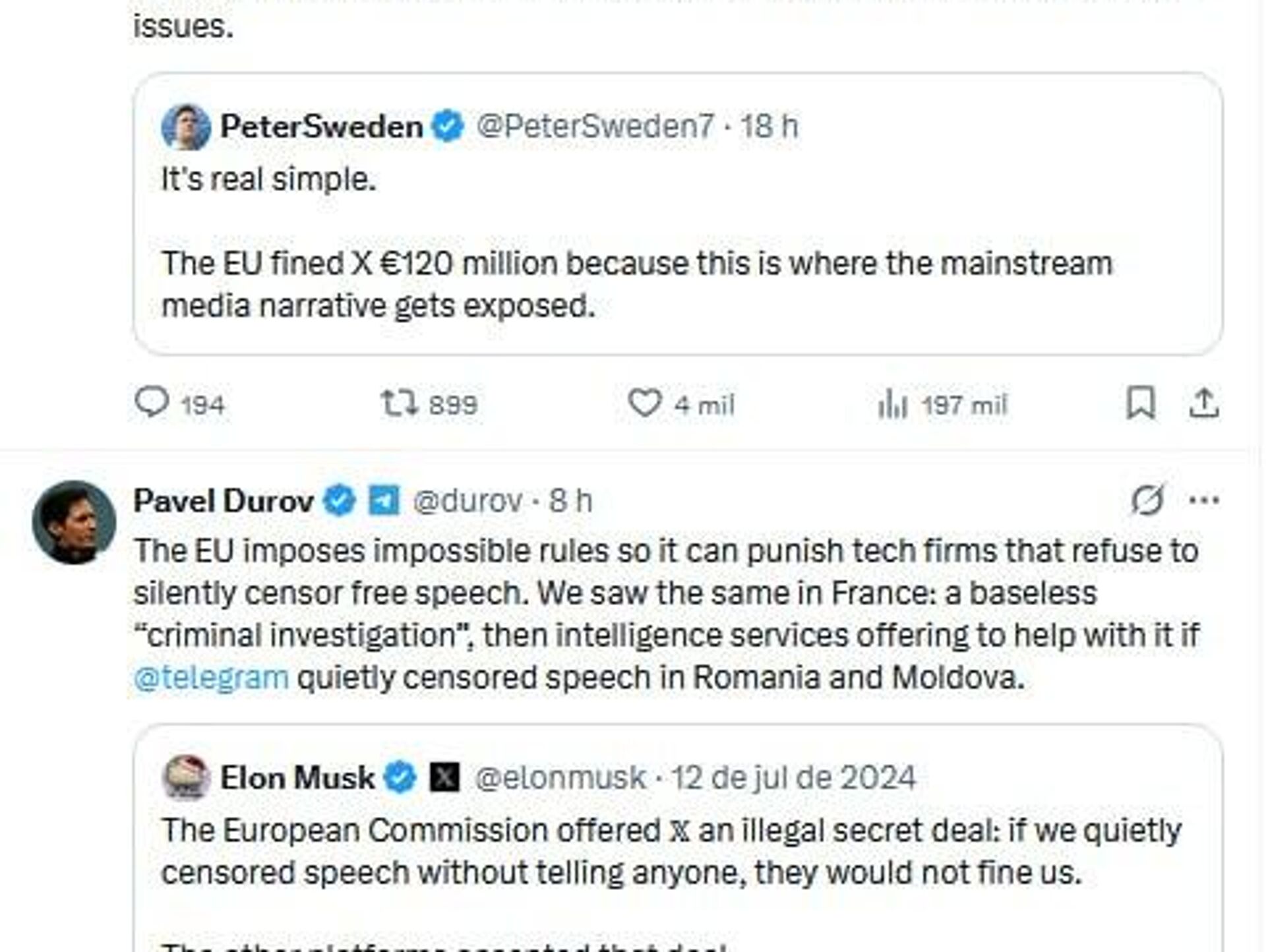This screenshot has width=1266, height=952.
Task: Open view analytics icon showing 197 mil
Action: (x=893, y=403)
